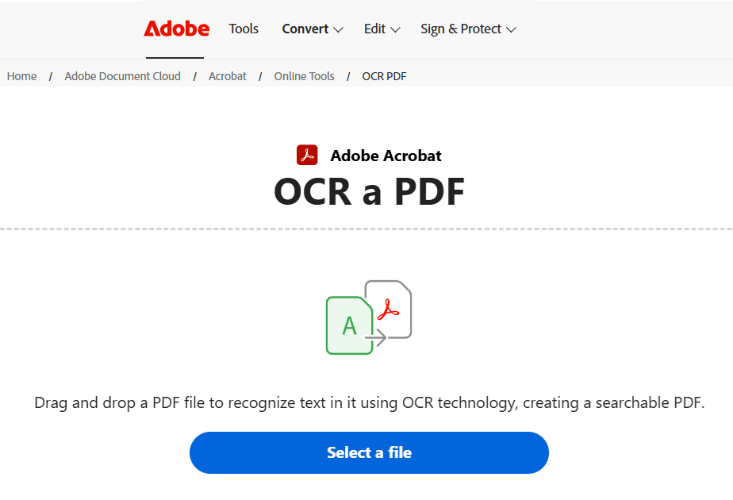This screenshot has width=733, height=500.
Task: Open the Tools menu item
Action: click(x=244, y=29)
